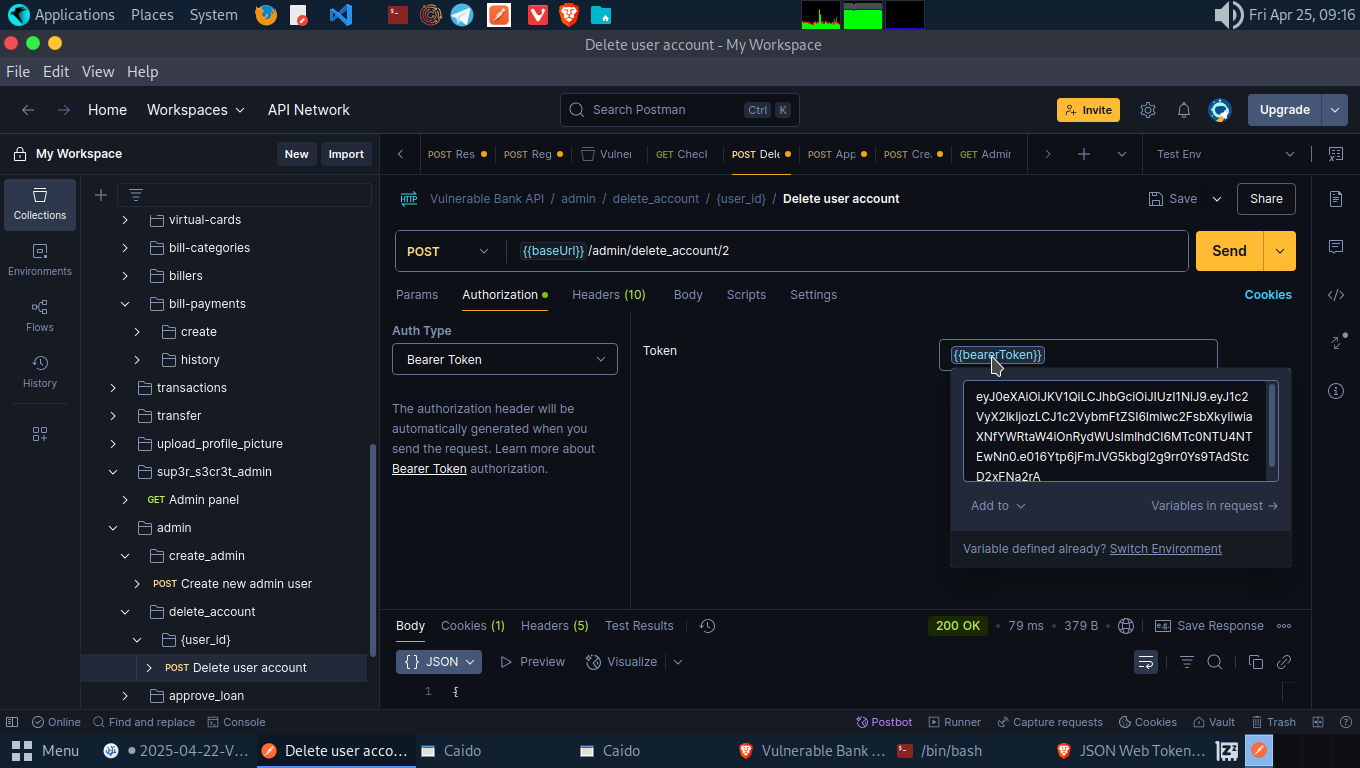The width and height of the screenshot is (1360, 768).
Task: Switch to the Scripts tab
Action: click(x=746, y=295)
